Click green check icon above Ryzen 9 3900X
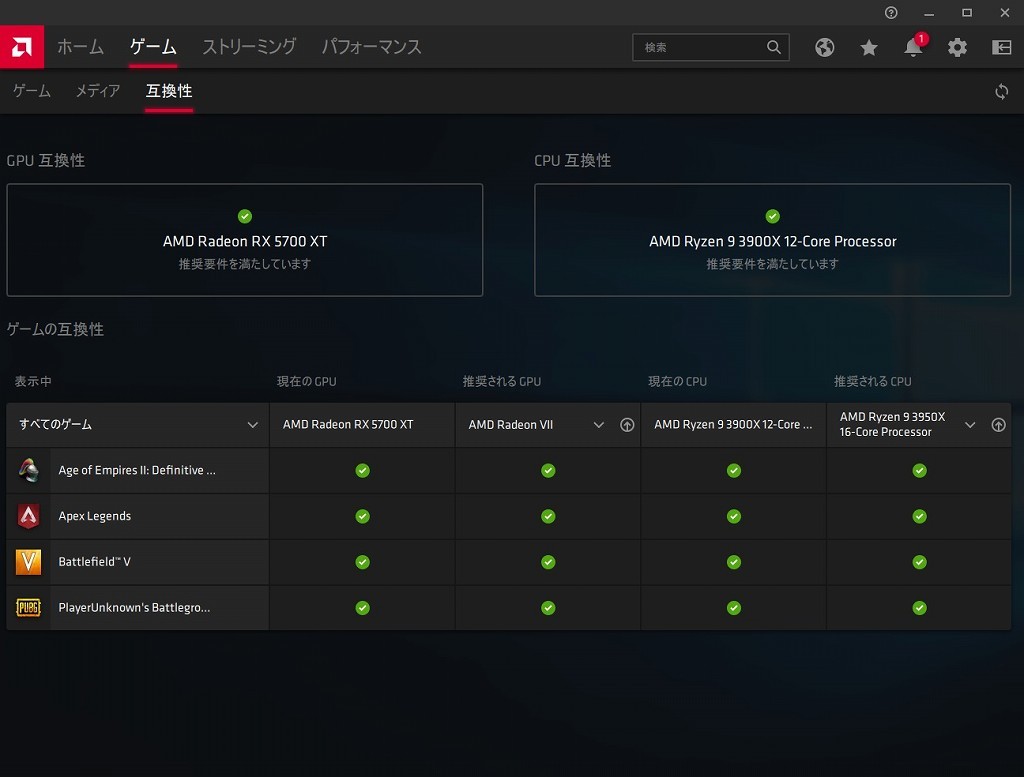Image resolution: width=1024 pixels, height=777 pixels. [x=773, y=216]
